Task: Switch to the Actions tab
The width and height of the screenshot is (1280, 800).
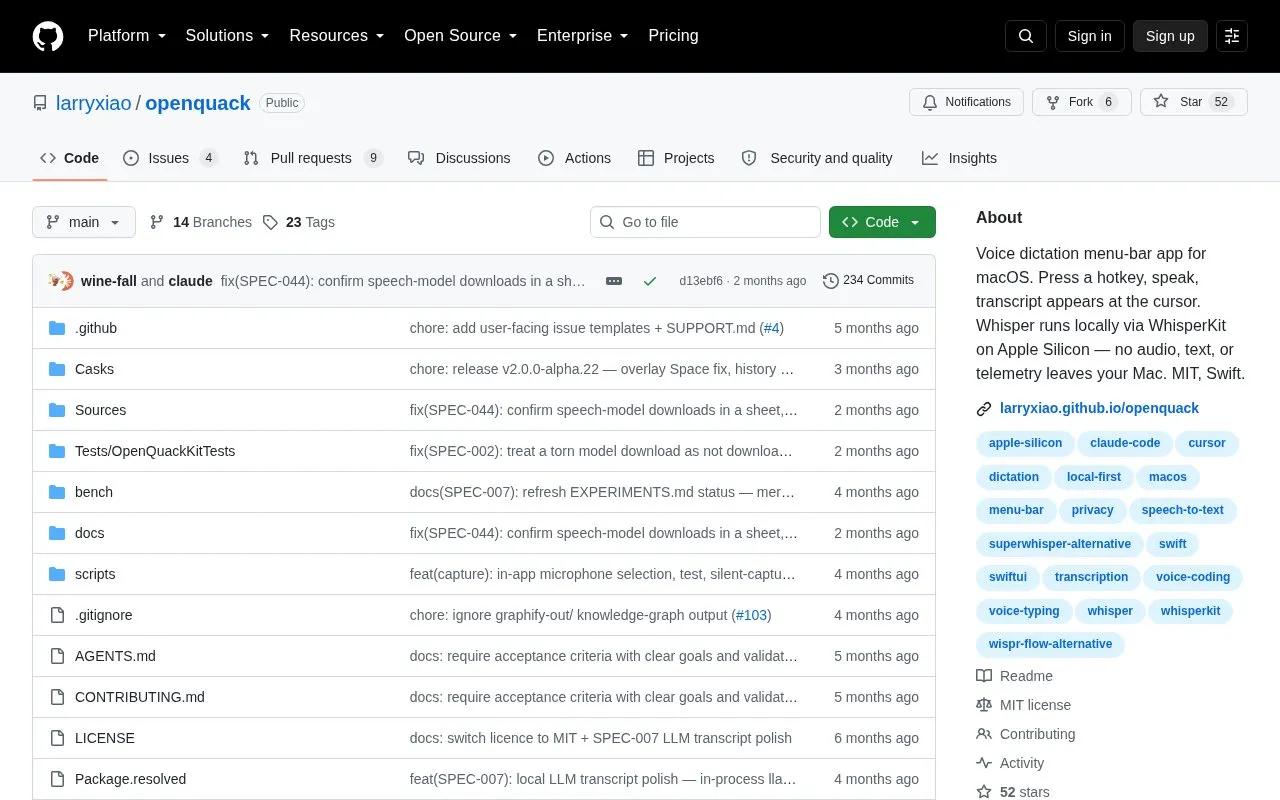Action: (574, 158)
